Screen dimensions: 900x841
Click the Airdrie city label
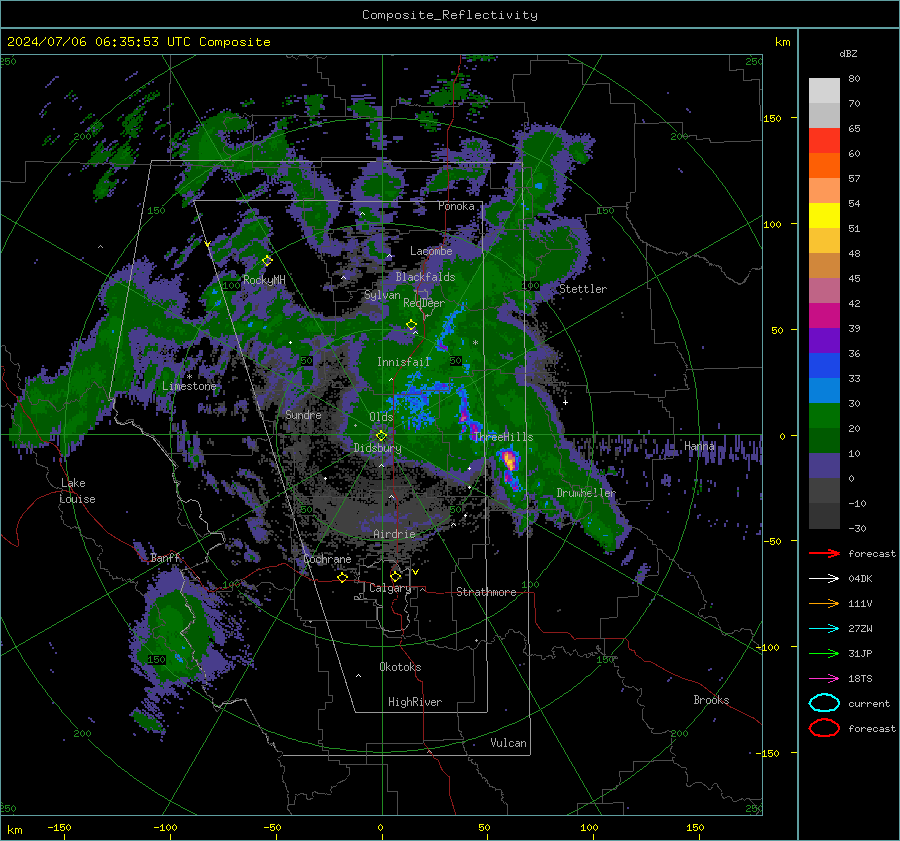tap(394, 534)
